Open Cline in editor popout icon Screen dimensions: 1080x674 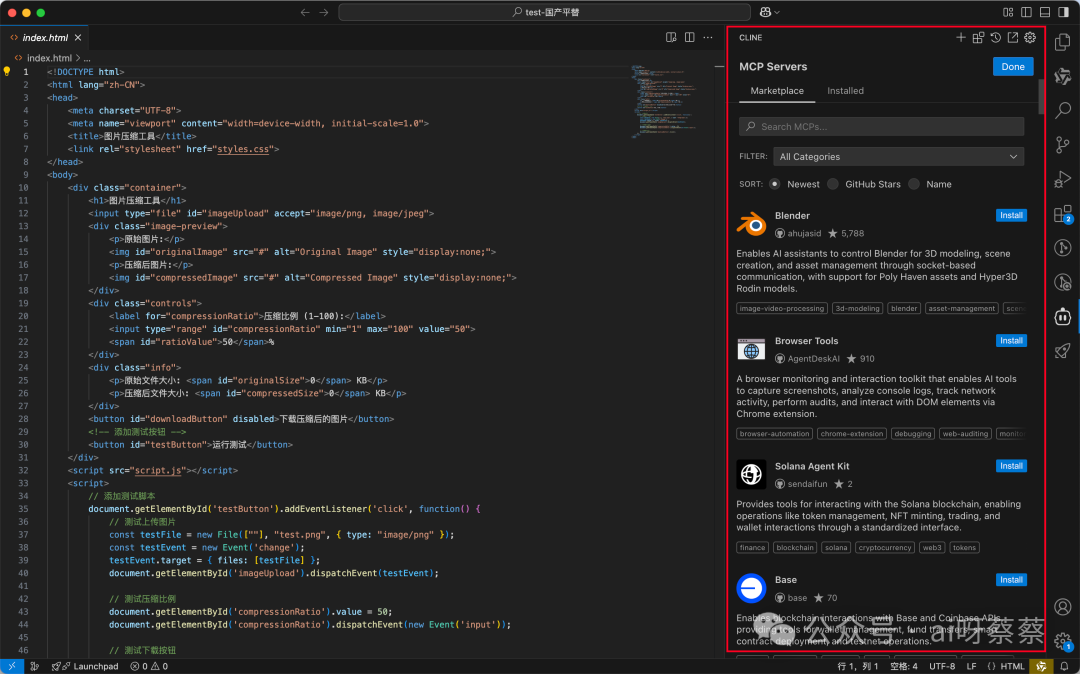coord(1012,37)
